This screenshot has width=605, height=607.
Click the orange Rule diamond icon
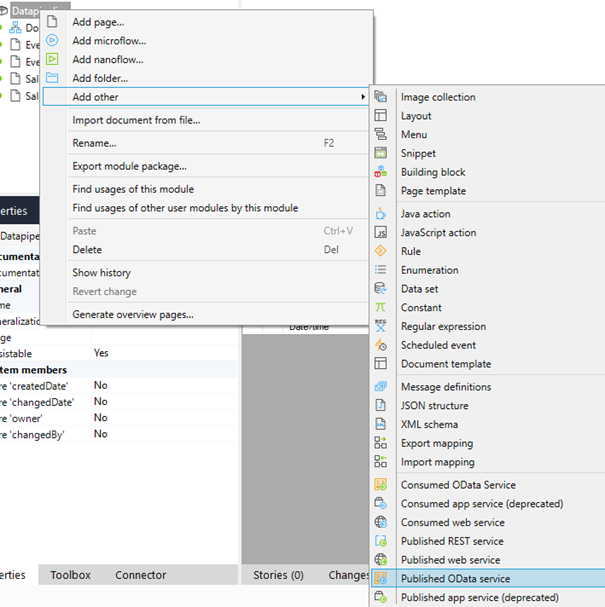[x=380, y=251]
